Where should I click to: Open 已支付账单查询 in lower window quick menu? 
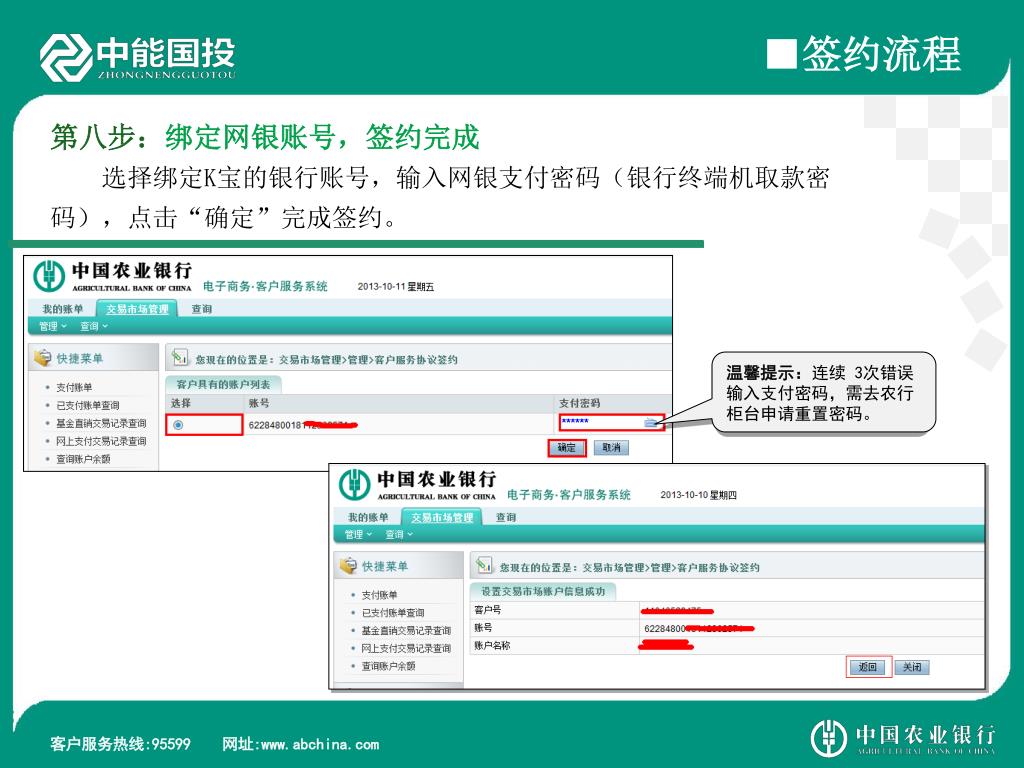[x=392, y=613]
